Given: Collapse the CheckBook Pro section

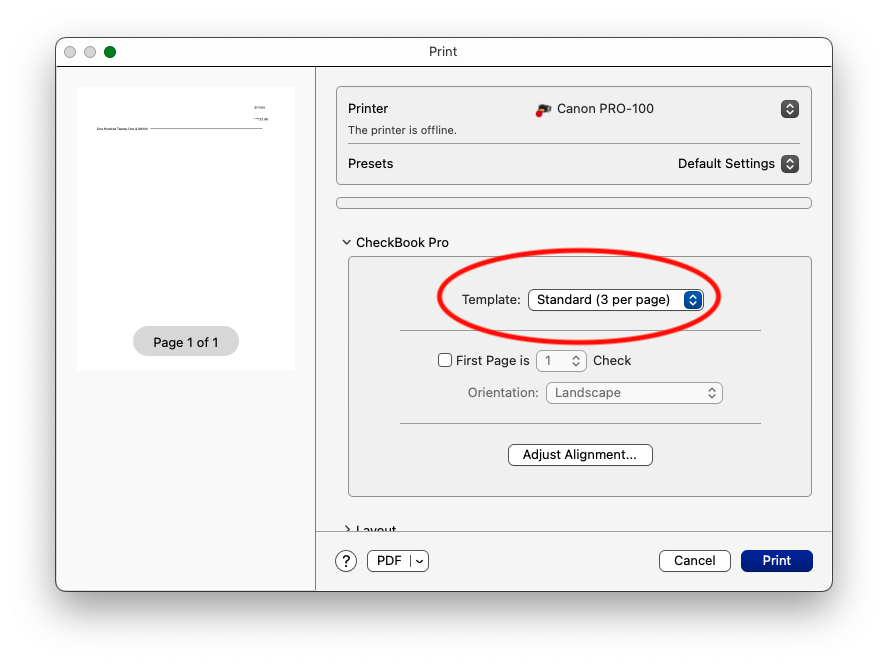Looking at the screenshot, I should [347, 242].
